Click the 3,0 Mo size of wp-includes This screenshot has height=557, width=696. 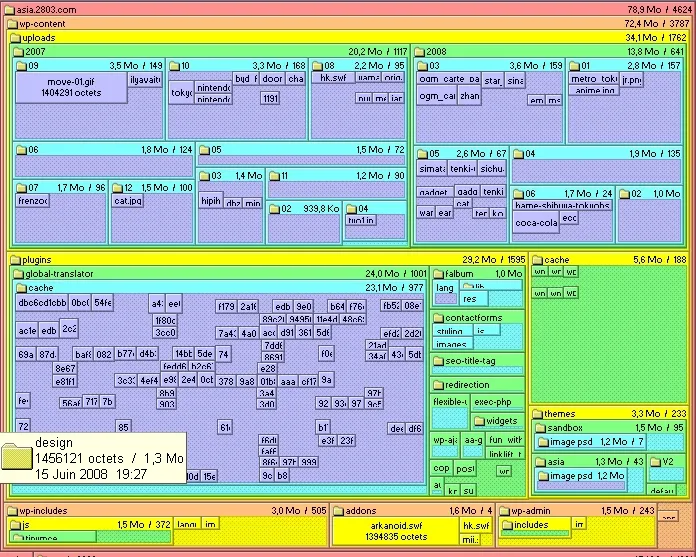286,511
